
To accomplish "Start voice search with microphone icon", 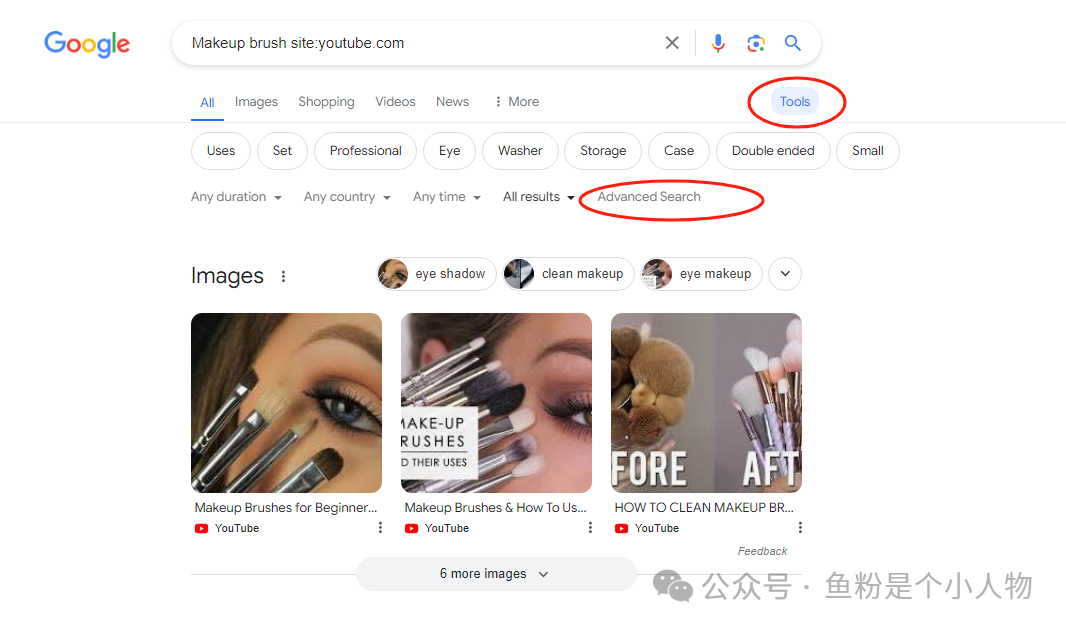I will coord(718,43).
